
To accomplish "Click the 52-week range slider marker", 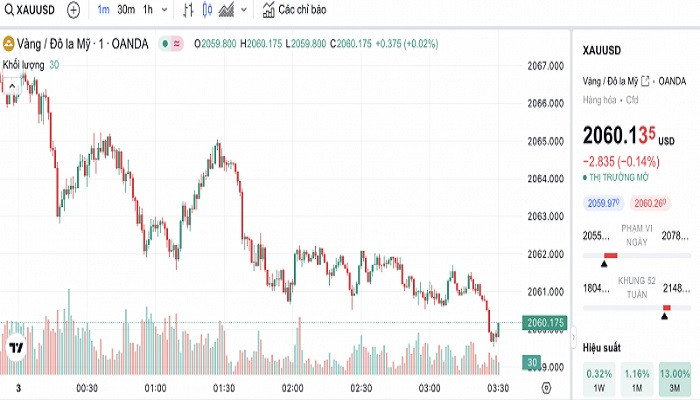I will coord(665,318).
